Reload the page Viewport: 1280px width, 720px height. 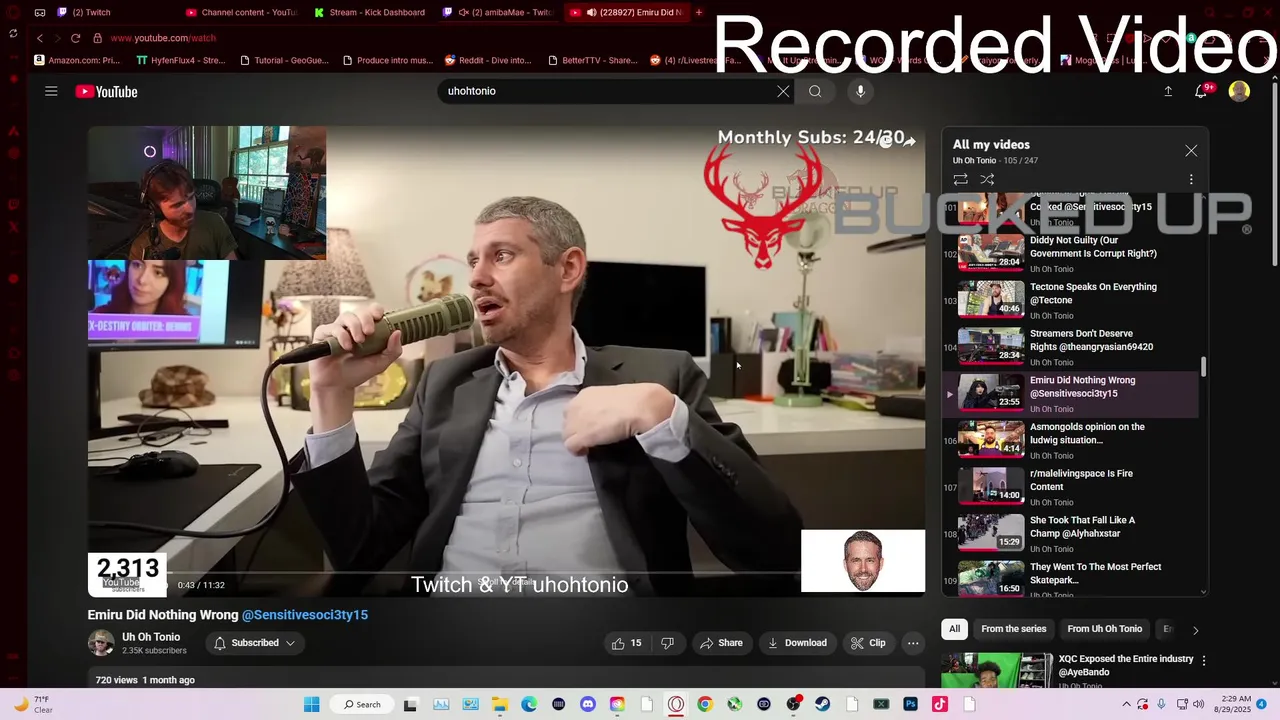(x=75, y=38)
